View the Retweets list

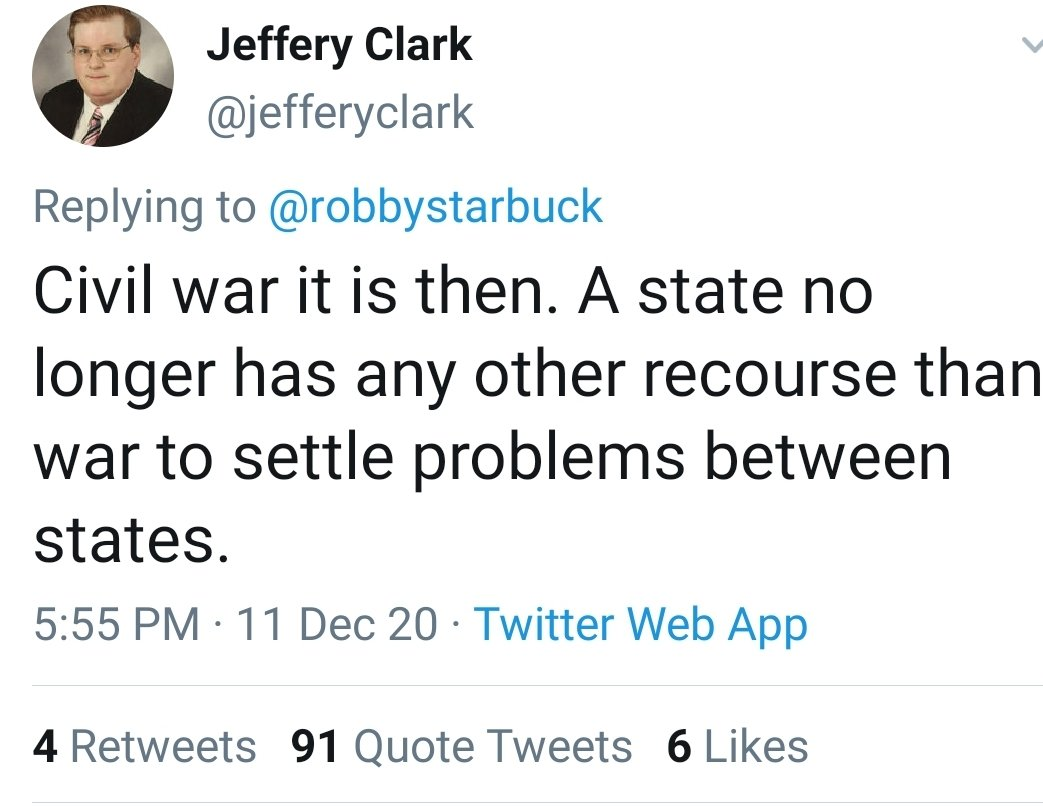point(144,746)
